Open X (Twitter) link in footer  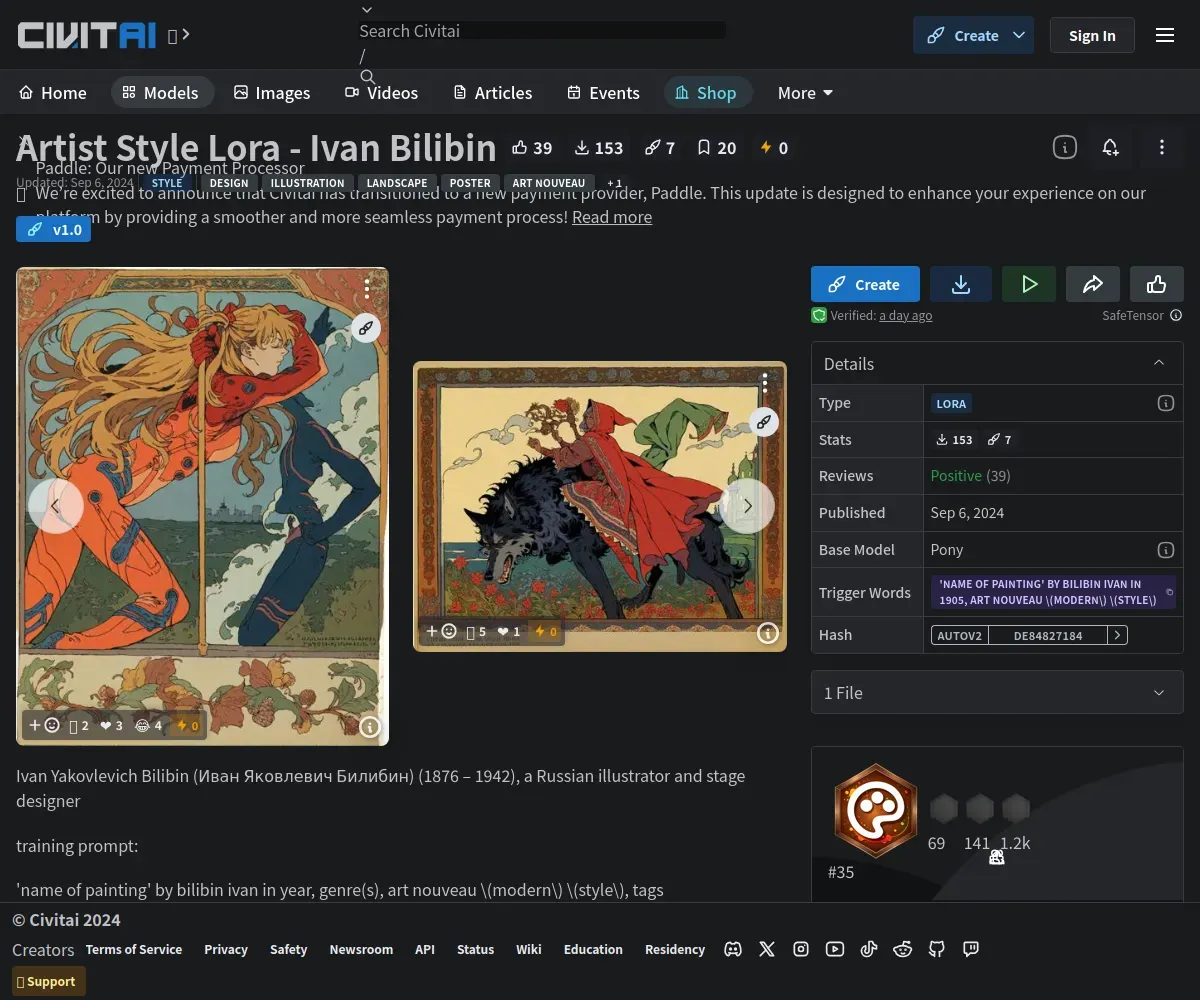(767, 949)
